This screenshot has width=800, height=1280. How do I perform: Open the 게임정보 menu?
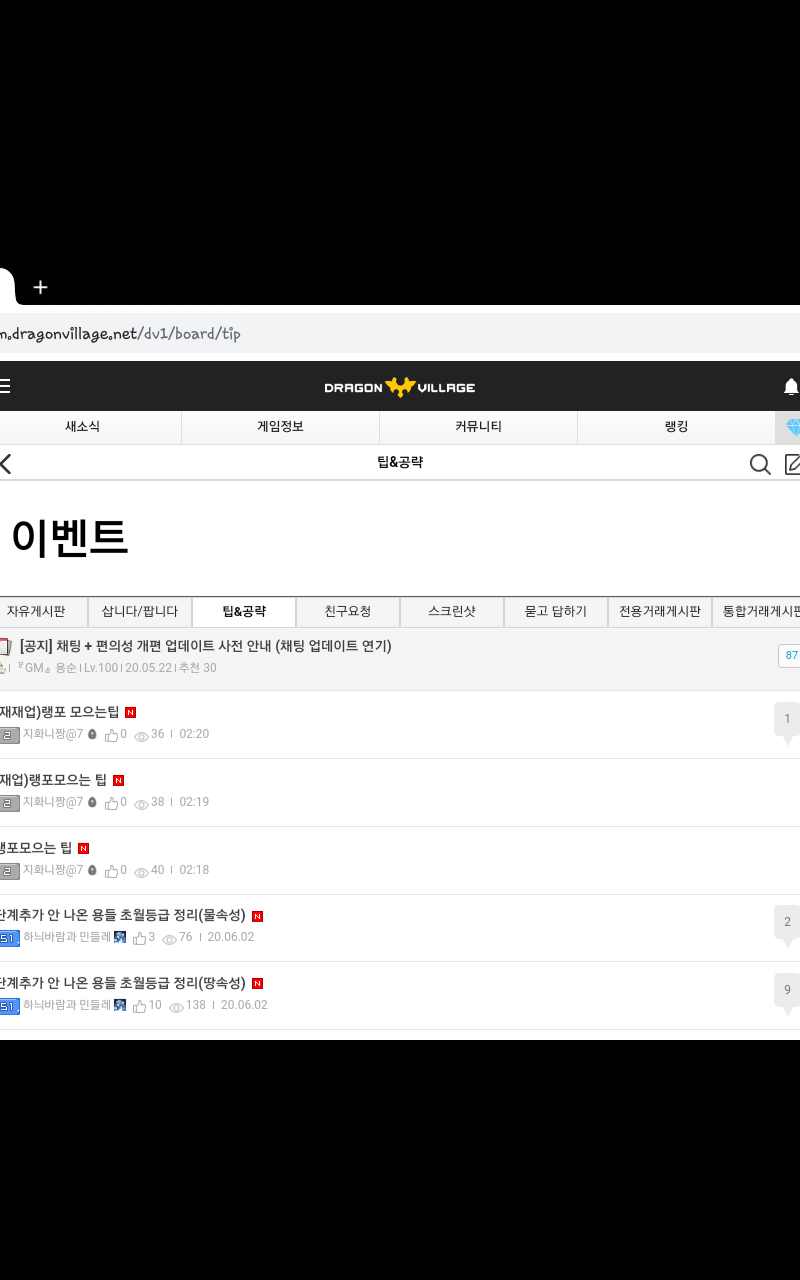click(x=280, y=427)
